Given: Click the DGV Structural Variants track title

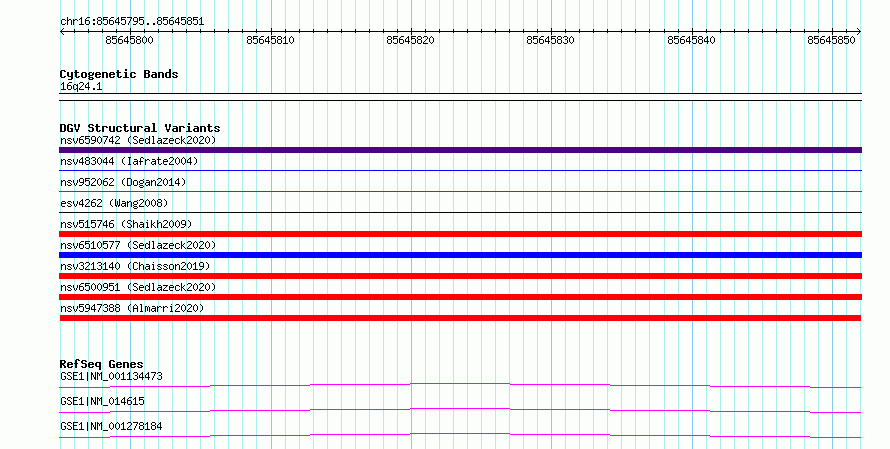Looking at the screenshot, I should point(140,128).
